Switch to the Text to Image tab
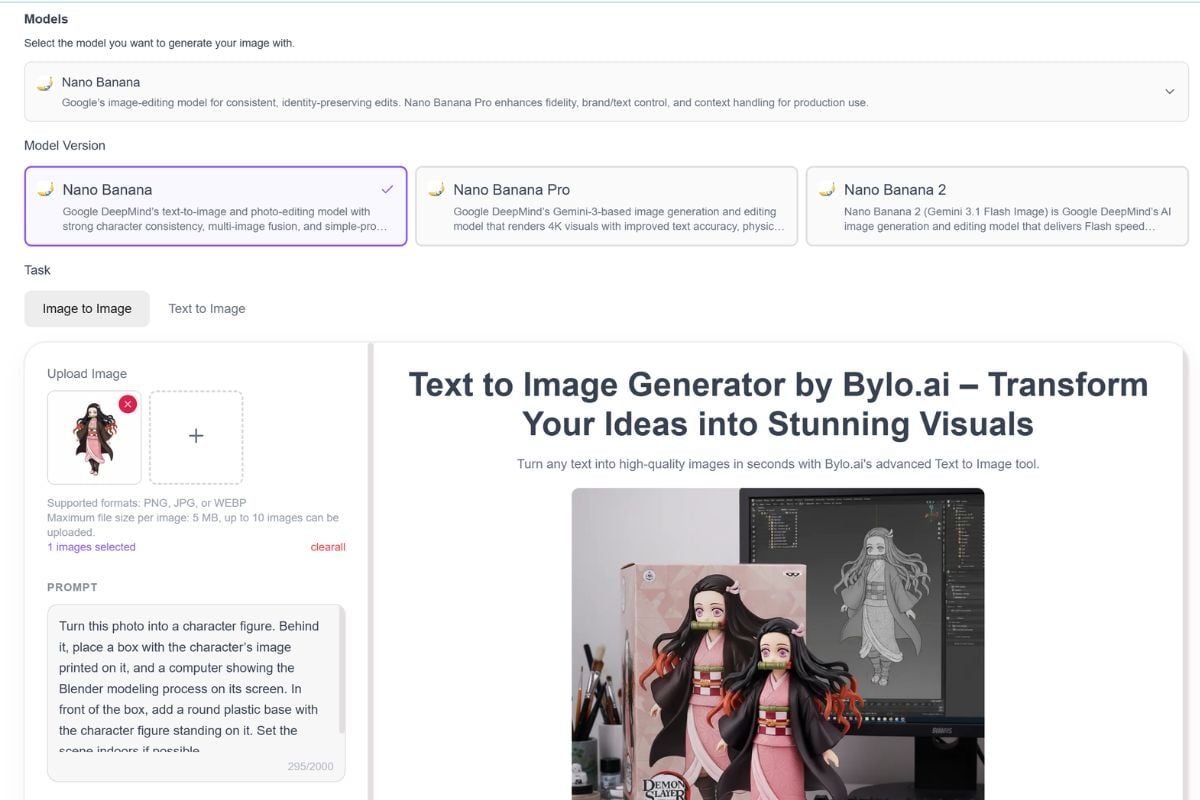This screenshot has height=800, width=1200. click(x=207, y=309)
